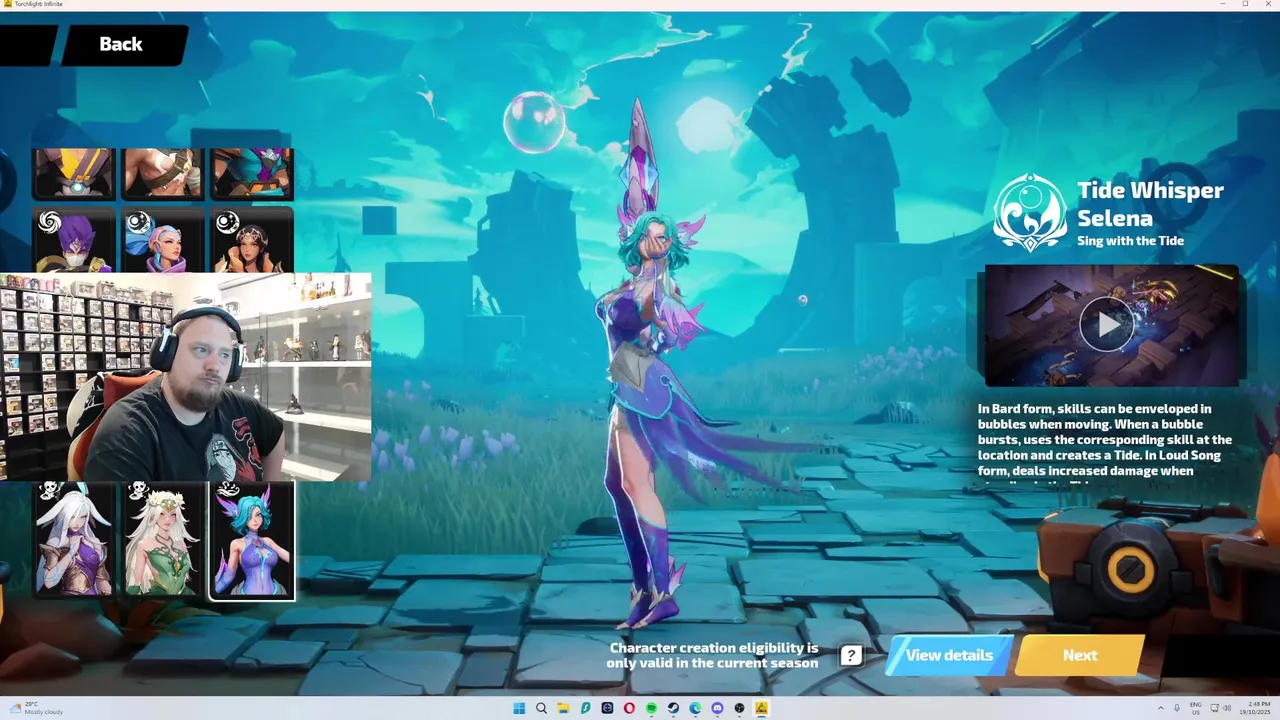The image size is (1280, 720).
Task: Open Windows Search from the taskbar
Action: 541,709
